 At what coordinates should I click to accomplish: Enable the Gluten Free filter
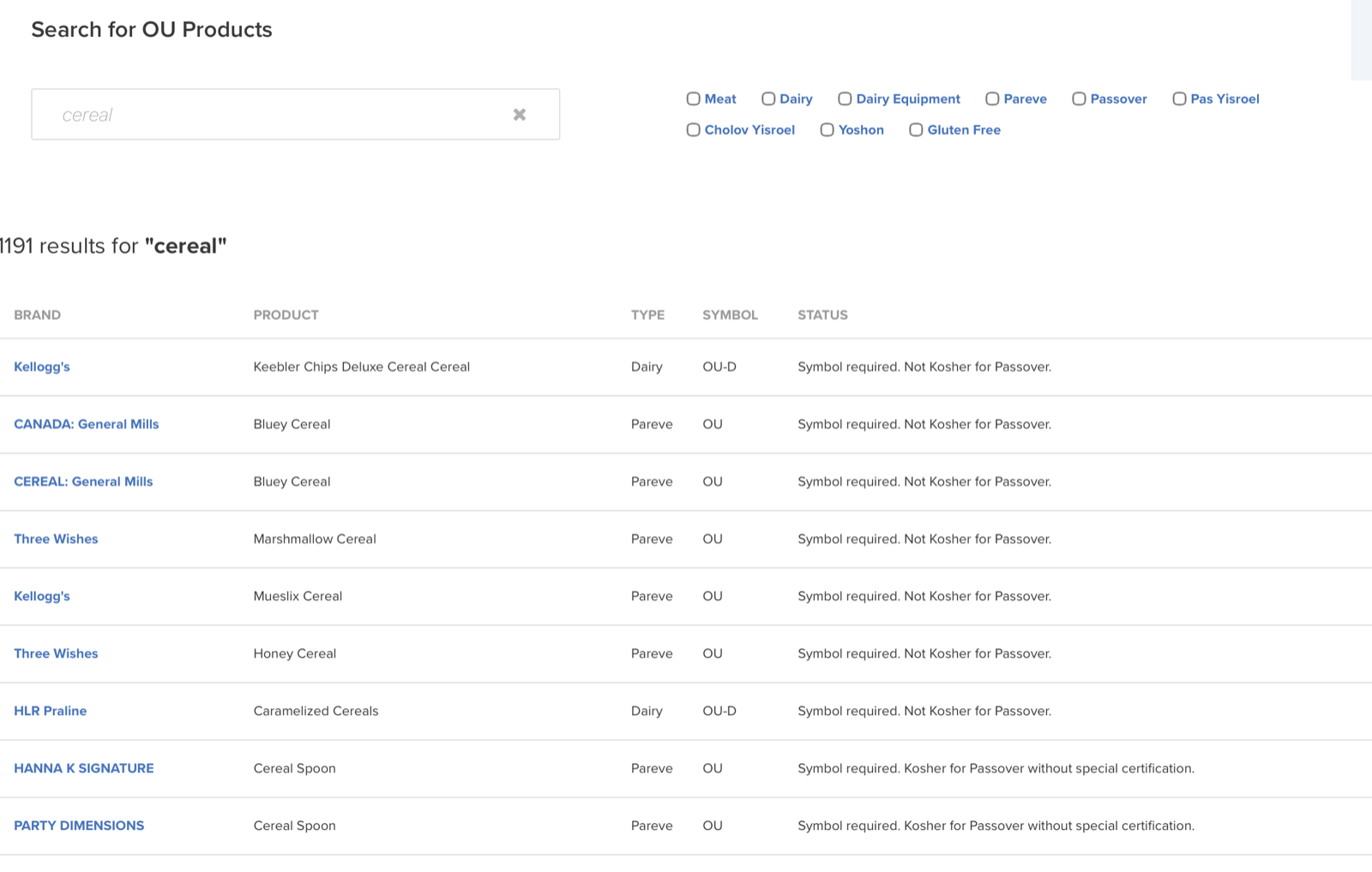pos(916,129)
